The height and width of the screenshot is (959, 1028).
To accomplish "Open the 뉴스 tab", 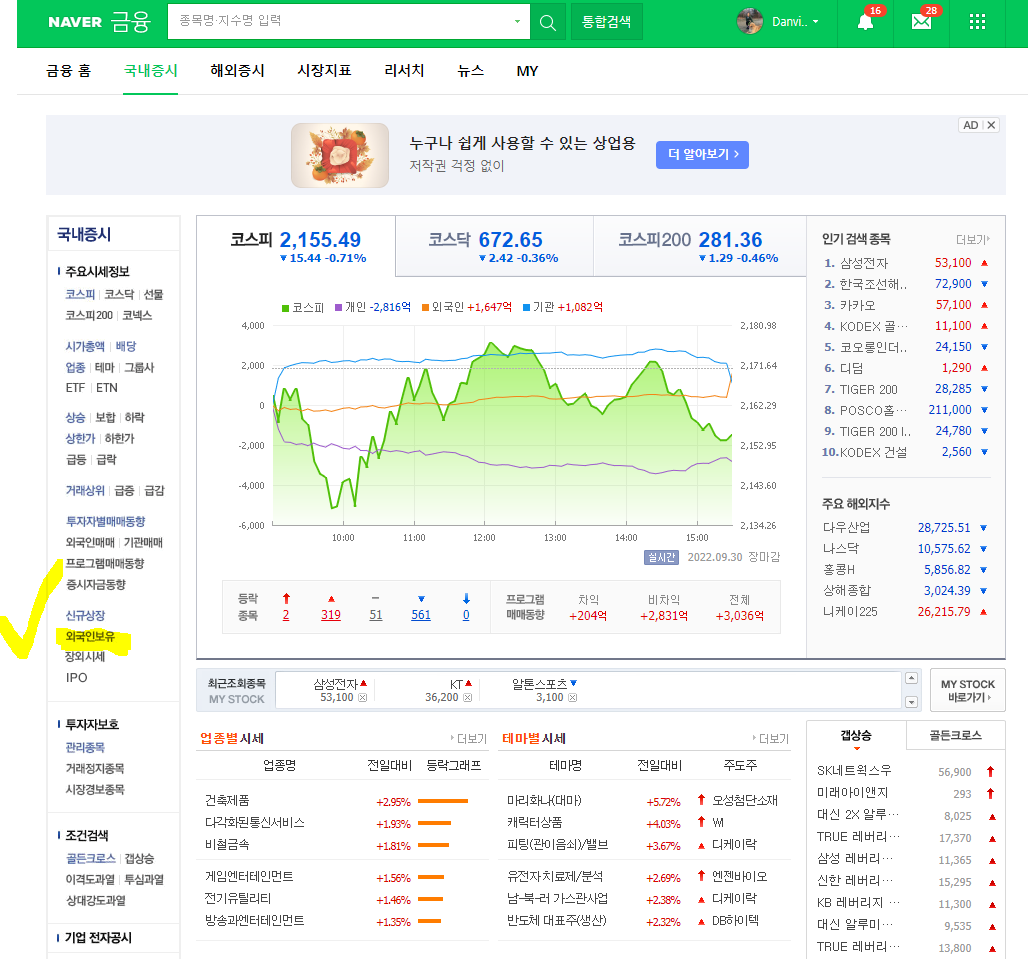I will coord(470,71).
